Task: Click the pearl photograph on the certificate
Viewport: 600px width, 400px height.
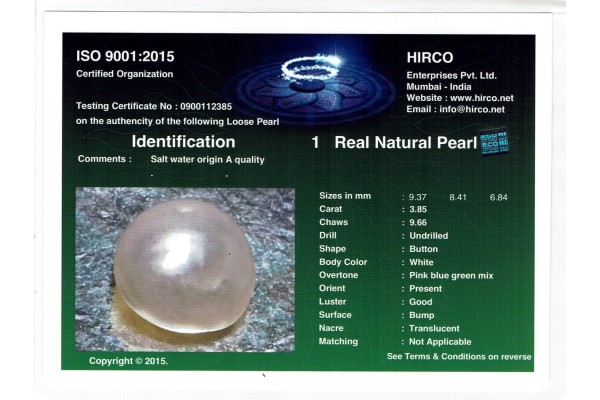Action: 185,269
